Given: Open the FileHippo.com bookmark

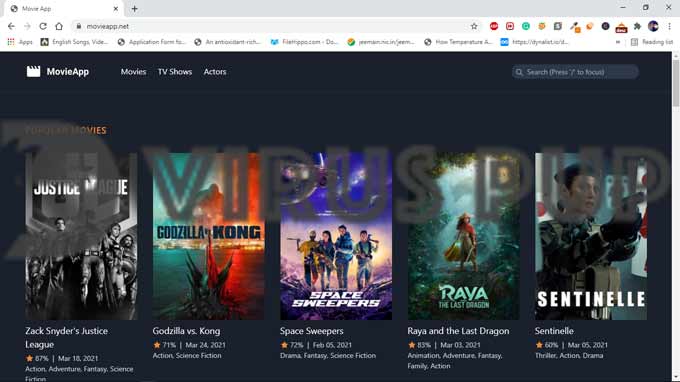Looking at the screenshot, I should (304, 42).
